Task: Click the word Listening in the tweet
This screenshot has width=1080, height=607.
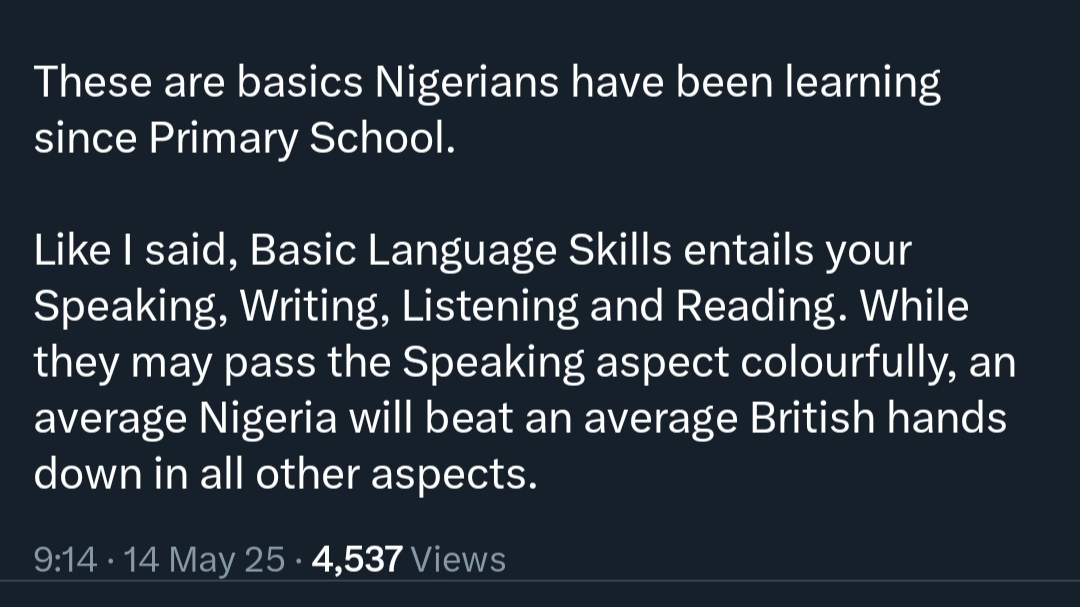Action: [490, 307]
